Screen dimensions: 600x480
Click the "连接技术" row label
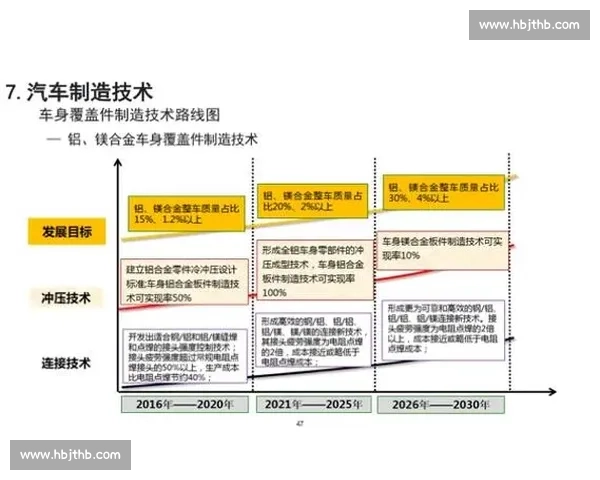pyautogui.click(x=66, y=363)
